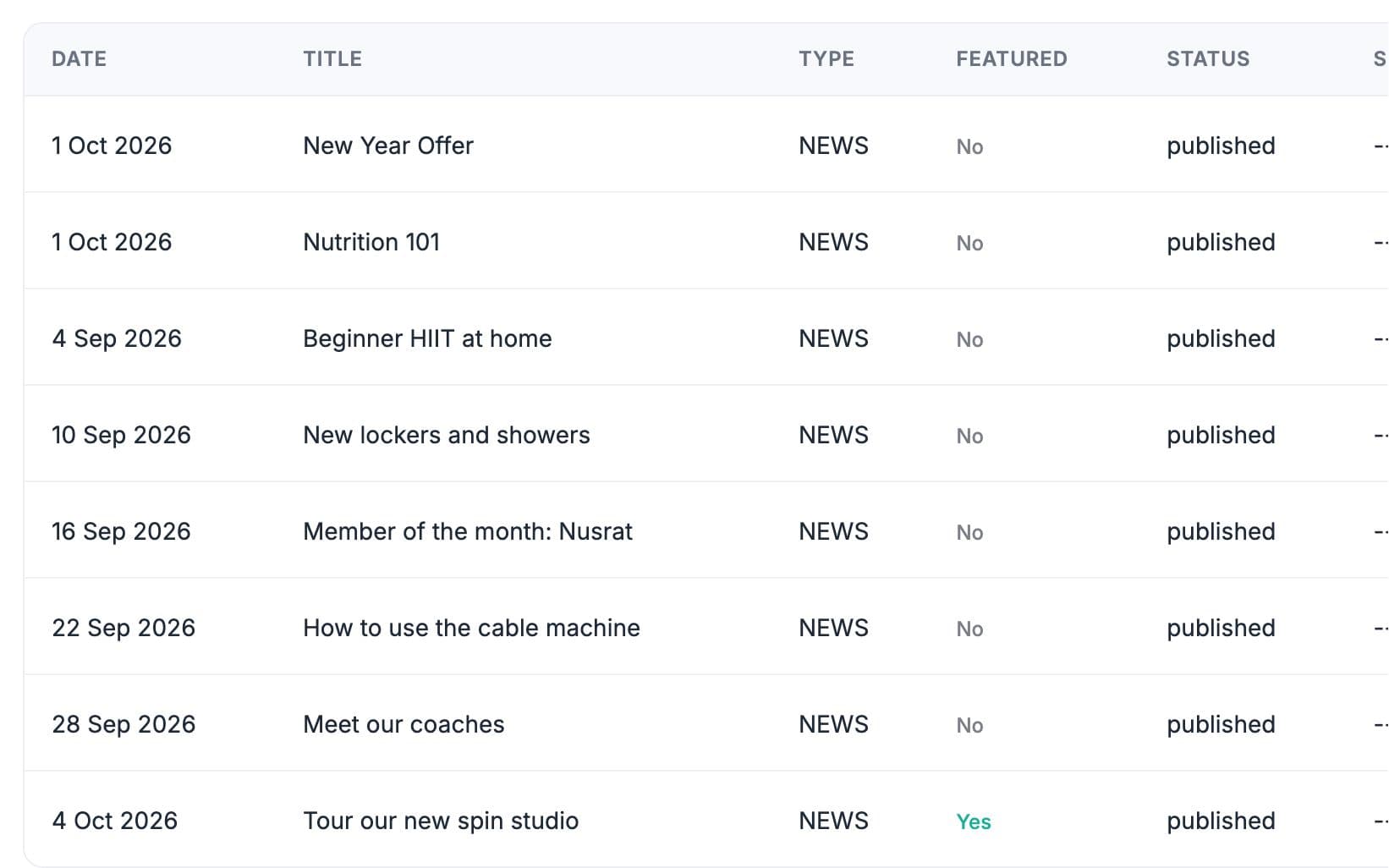Screen dimensions: 1389x868
Task: Click 'NEWS' type in Nutrition 101 row
Action: tap(833, 242)
